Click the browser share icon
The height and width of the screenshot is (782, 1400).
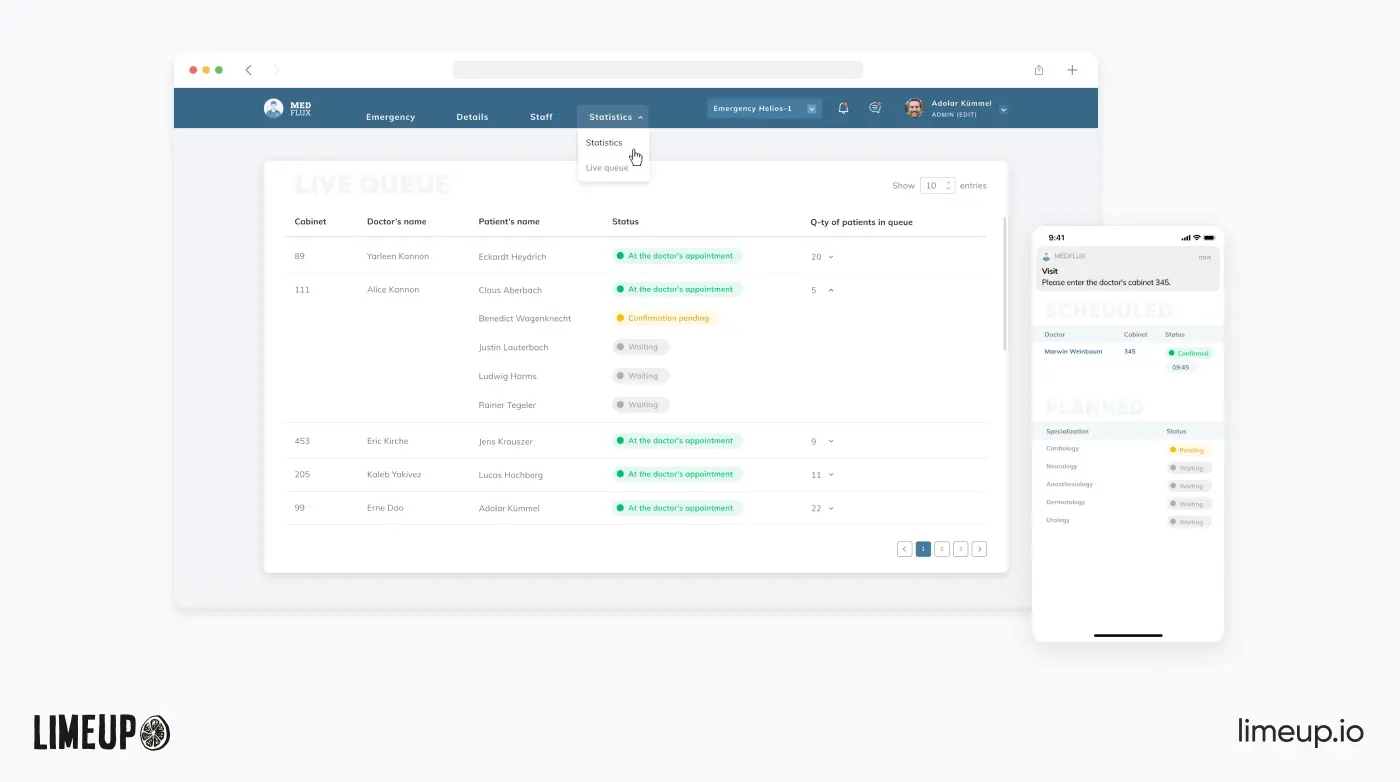click(1038, 70)
